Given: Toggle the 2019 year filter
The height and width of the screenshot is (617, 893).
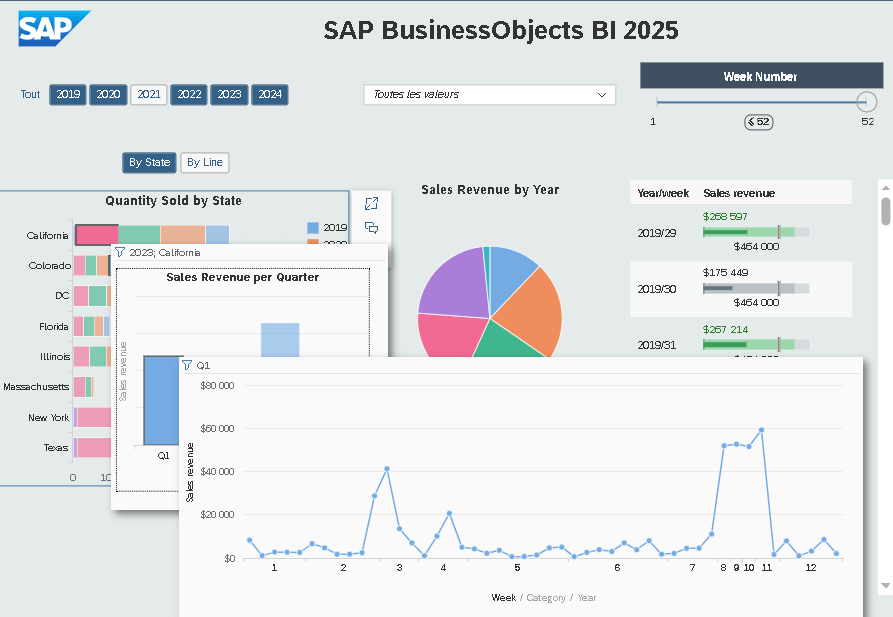Looking at the screenshot, I should (x=68, y=95).
